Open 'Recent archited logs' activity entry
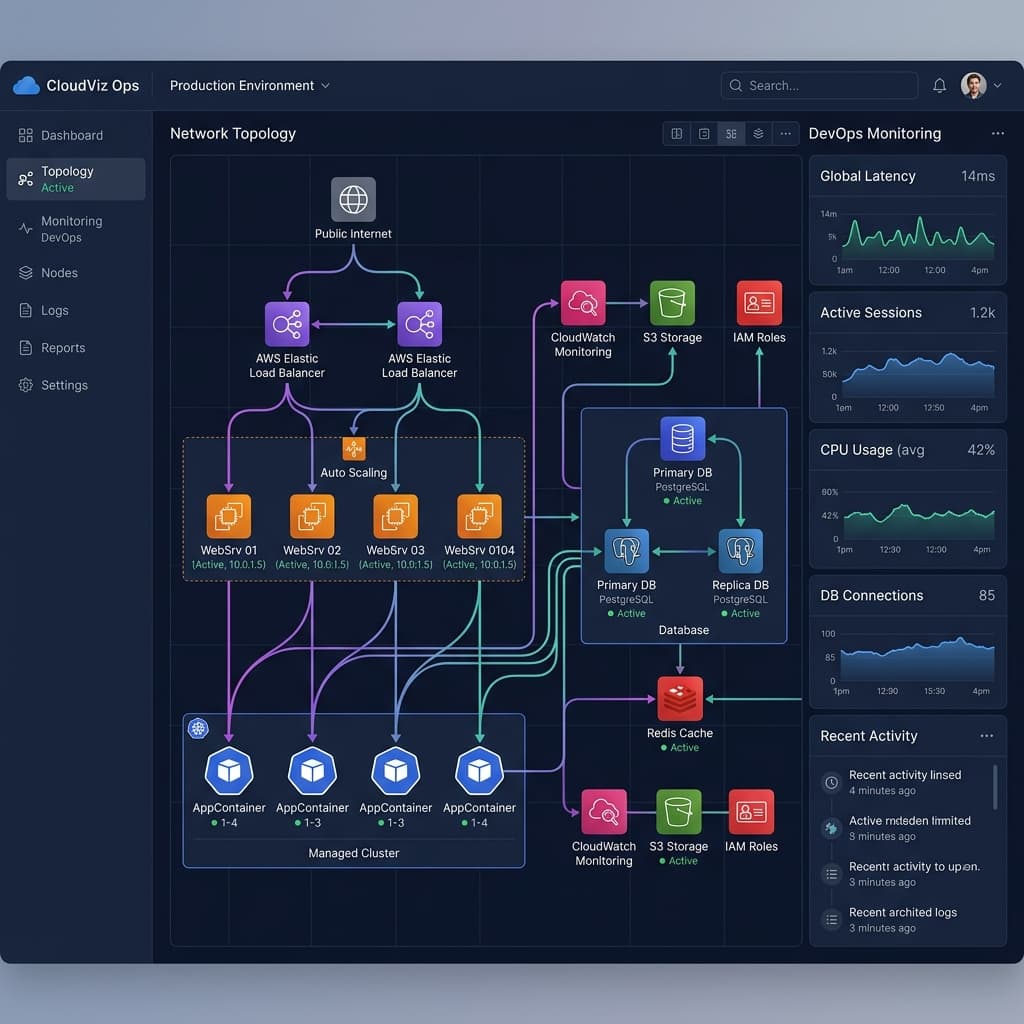This screenshot has height=1024, width=1024. coord(903,920)
